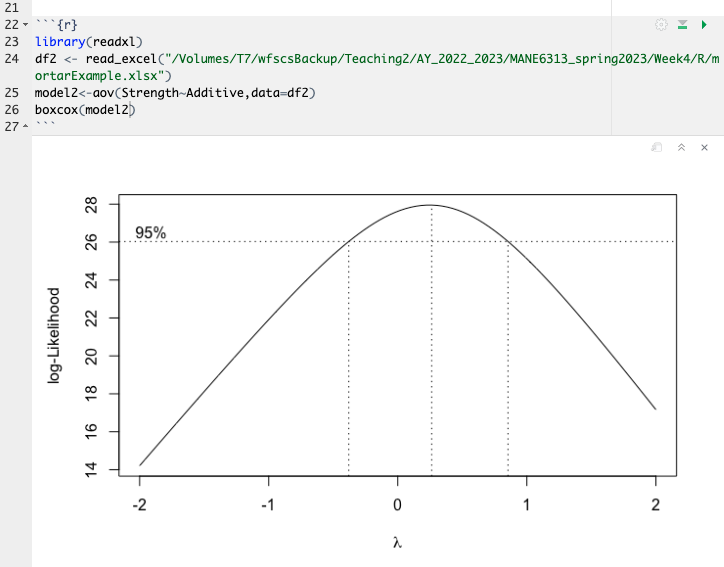The height and width of the screenshot is (567, 724).
Task: Click the log-likelihood curve peak in plot
Action: [x=431, y=205]
